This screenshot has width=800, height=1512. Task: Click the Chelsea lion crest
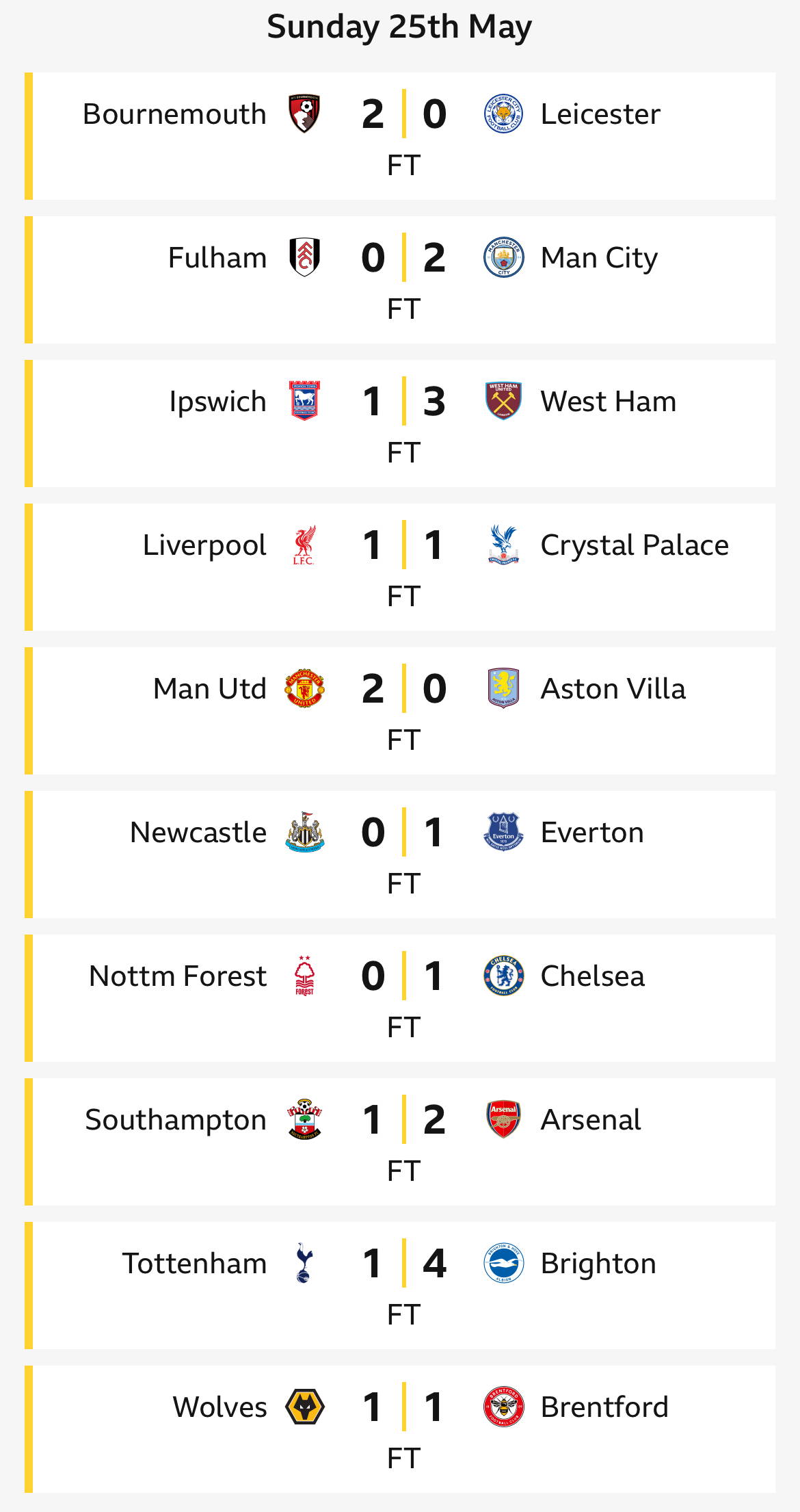[503, 976]
